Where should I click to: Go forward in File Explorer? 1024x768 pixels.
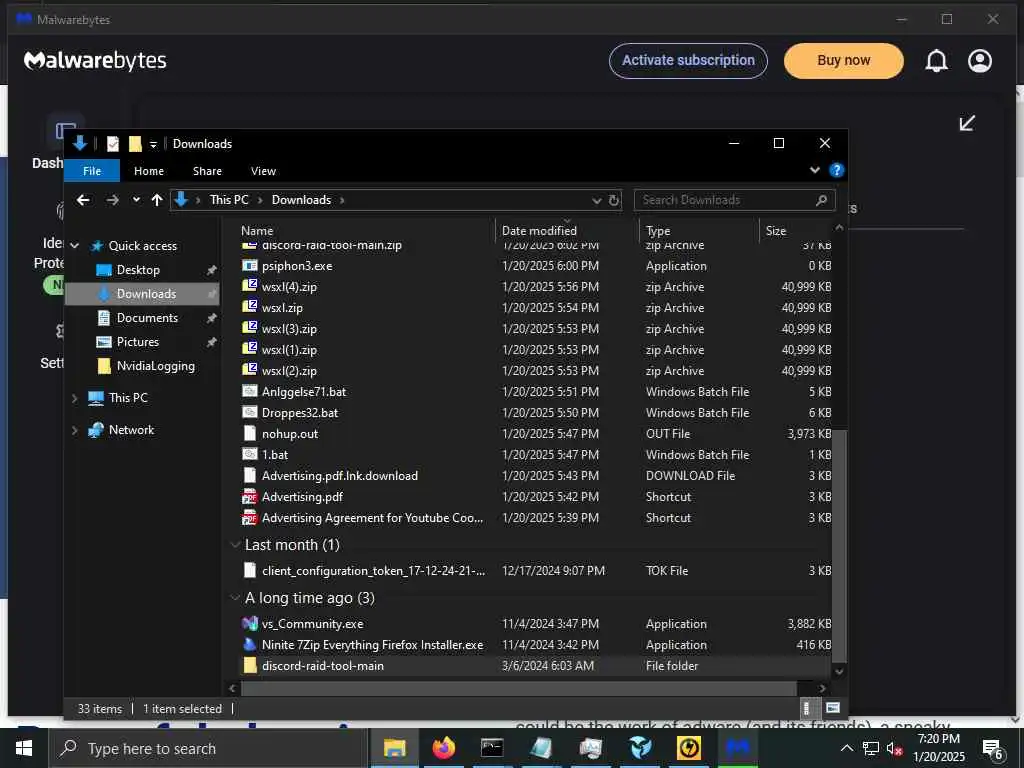[x=112, y=200]
